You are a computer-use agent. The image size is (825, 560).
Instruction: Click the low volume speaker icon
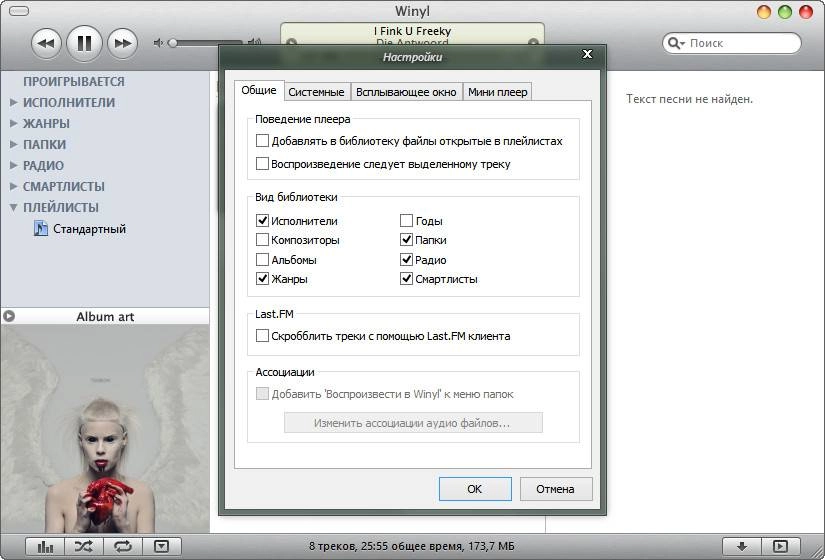[158, 43]
